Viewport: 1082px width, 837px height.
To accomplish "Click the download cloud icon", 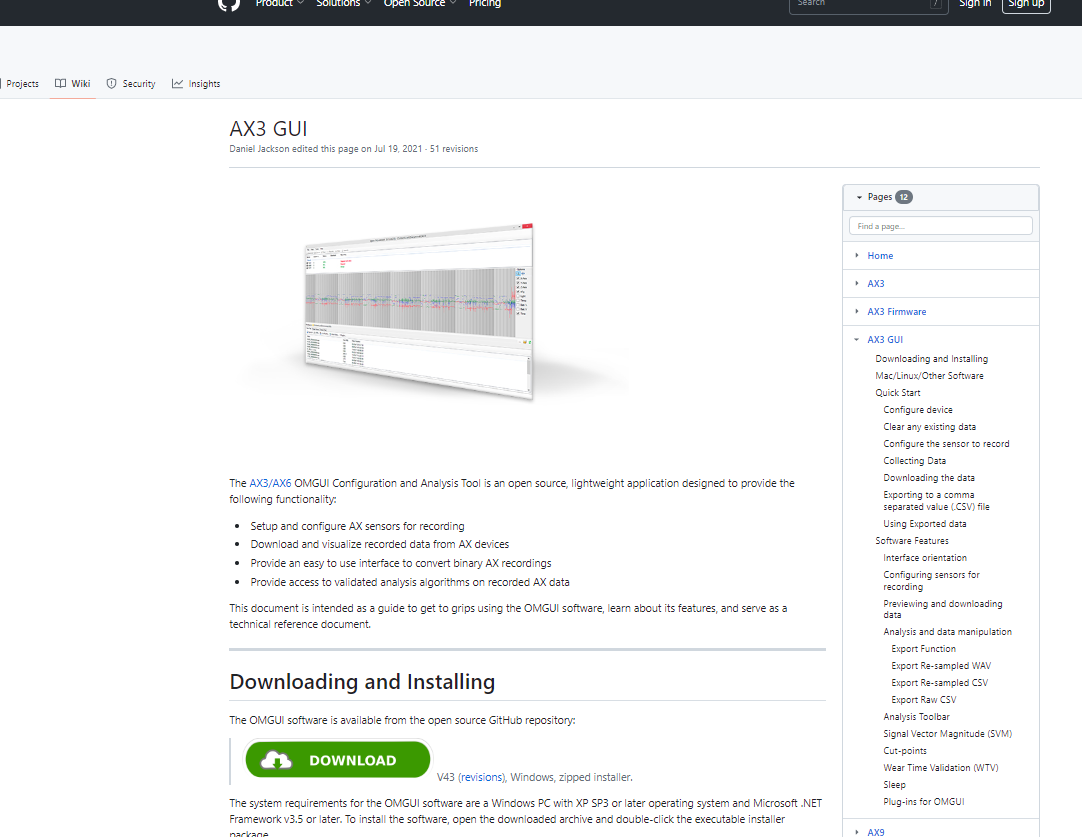I will (x=277, y=760).
